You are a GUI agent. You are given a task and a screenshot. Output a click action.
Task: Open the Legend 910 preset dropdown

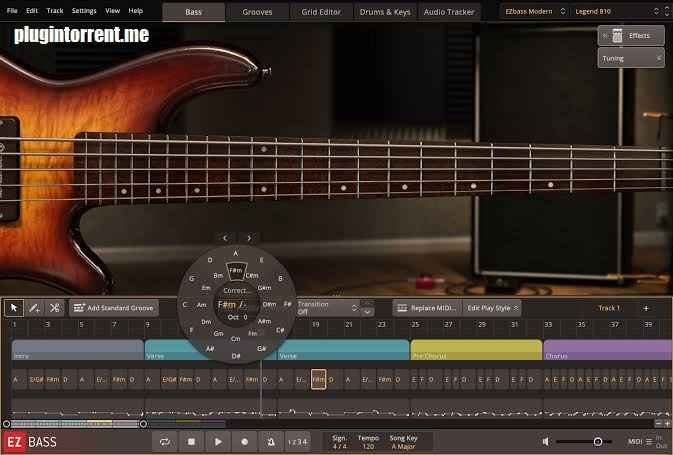click(614, 12)
